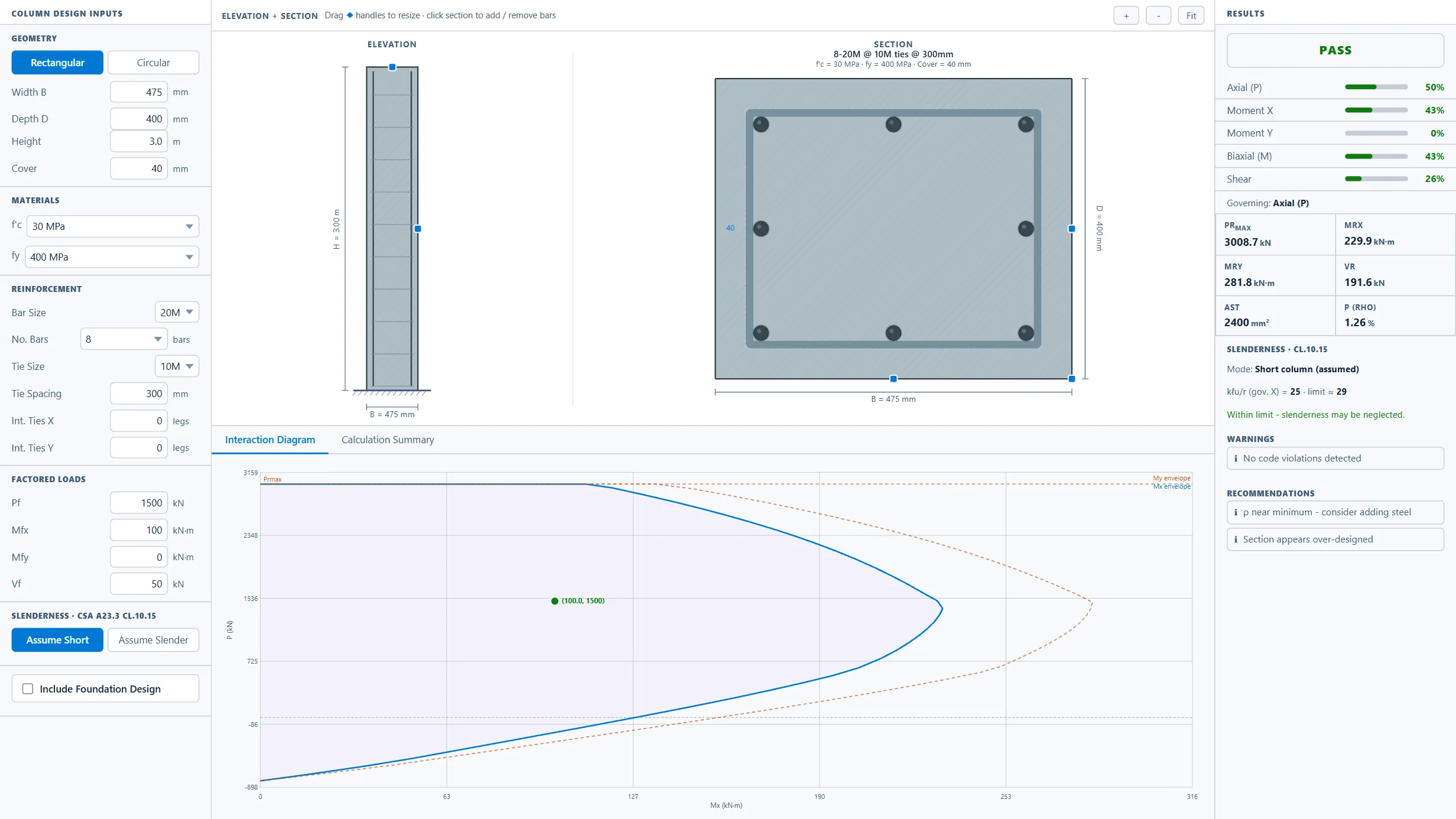Click the info icon beside over-designed recommendation
This screenshot has width=1456, height=819.
(x=1236, y=539)
